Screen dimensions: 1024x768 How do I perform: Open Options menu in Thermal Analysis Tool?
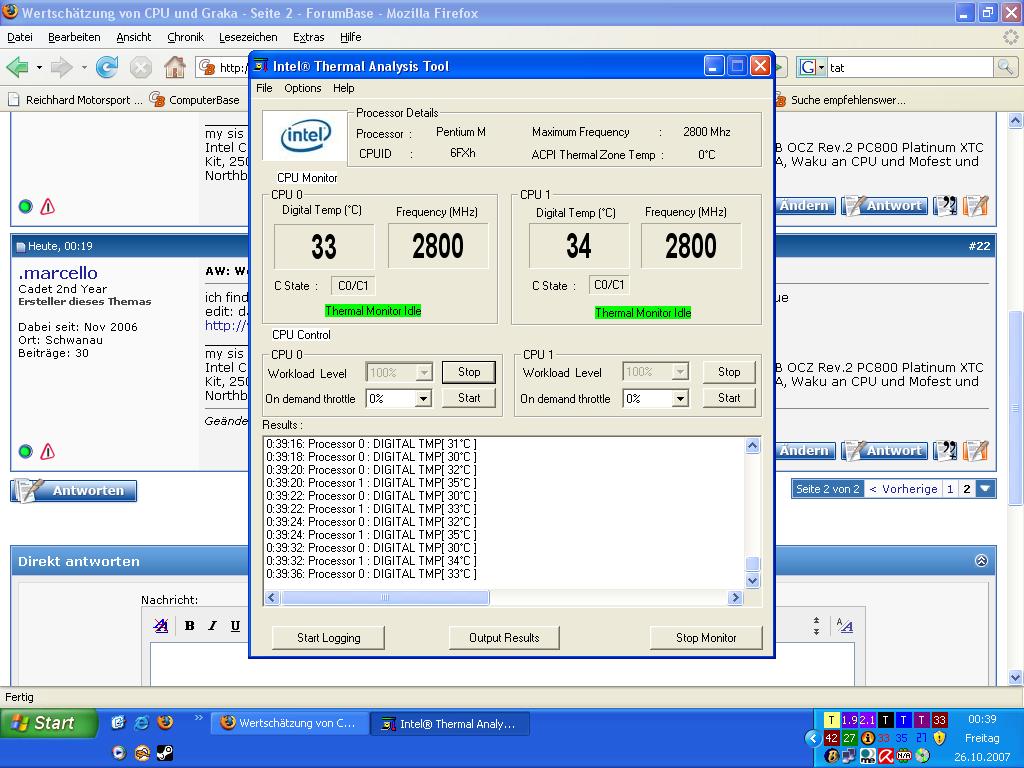click(302, 88)
